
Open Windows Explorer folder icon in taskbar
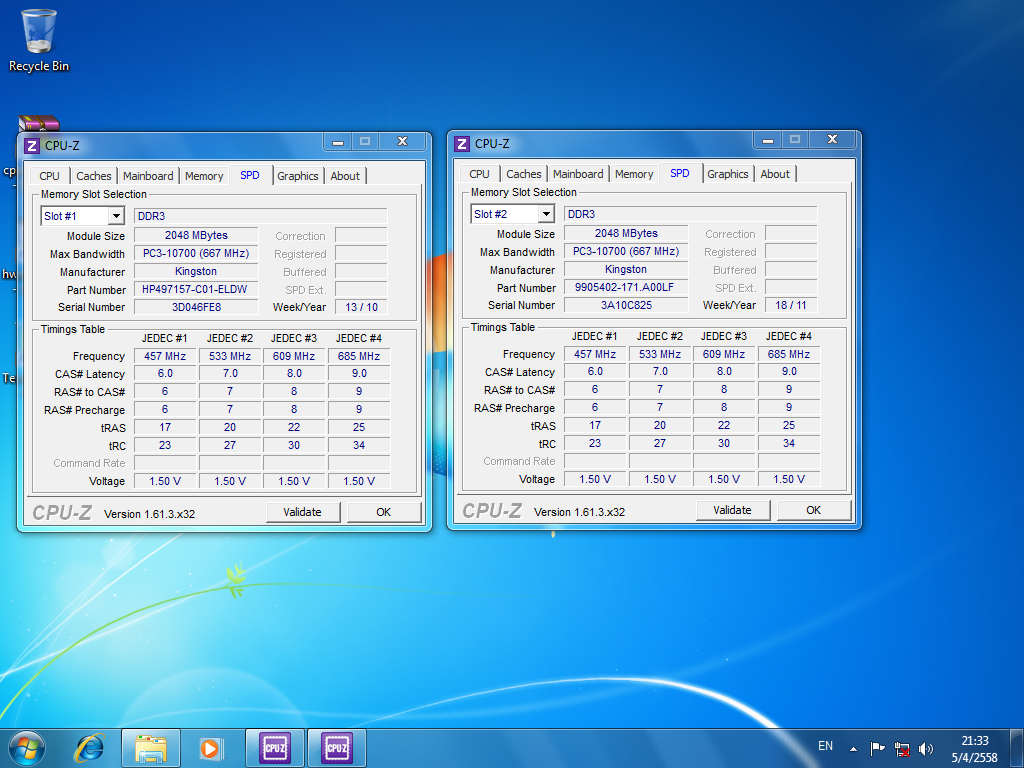coord(151,747)
